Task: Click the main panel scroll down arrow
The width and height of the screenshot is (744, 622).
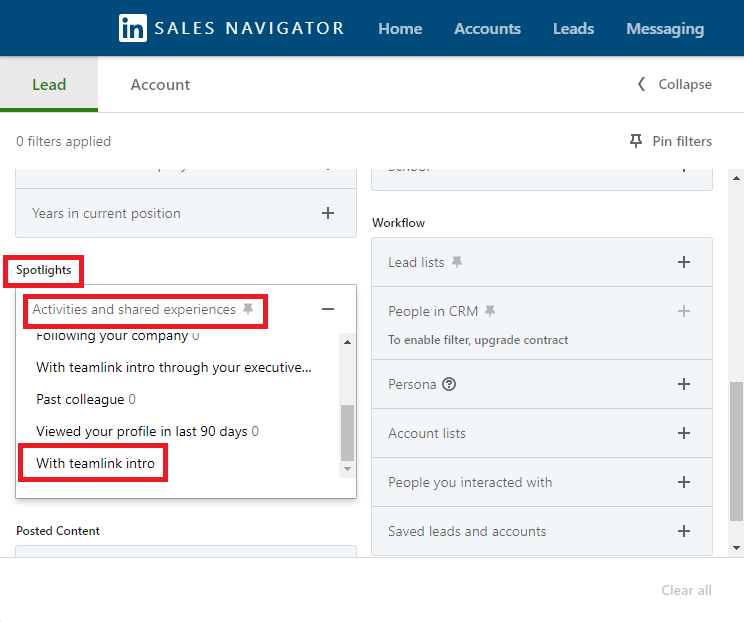Action: 736,548
